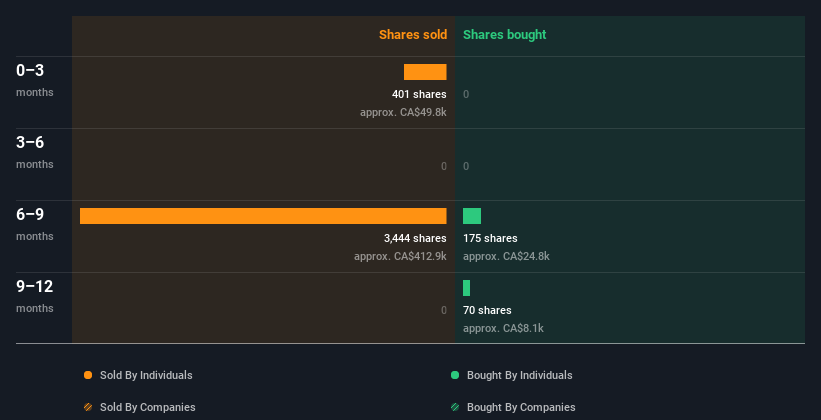The width and height of the screenshot is (821, 420).
Task: Click the 3,444 shares label
Action: click(x=415, y=238)
